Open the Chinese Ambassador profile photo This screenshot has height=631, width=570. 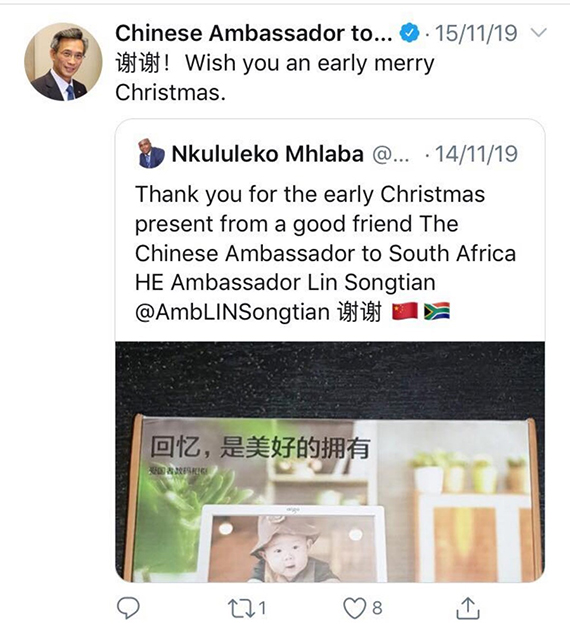tap(63, 62)
